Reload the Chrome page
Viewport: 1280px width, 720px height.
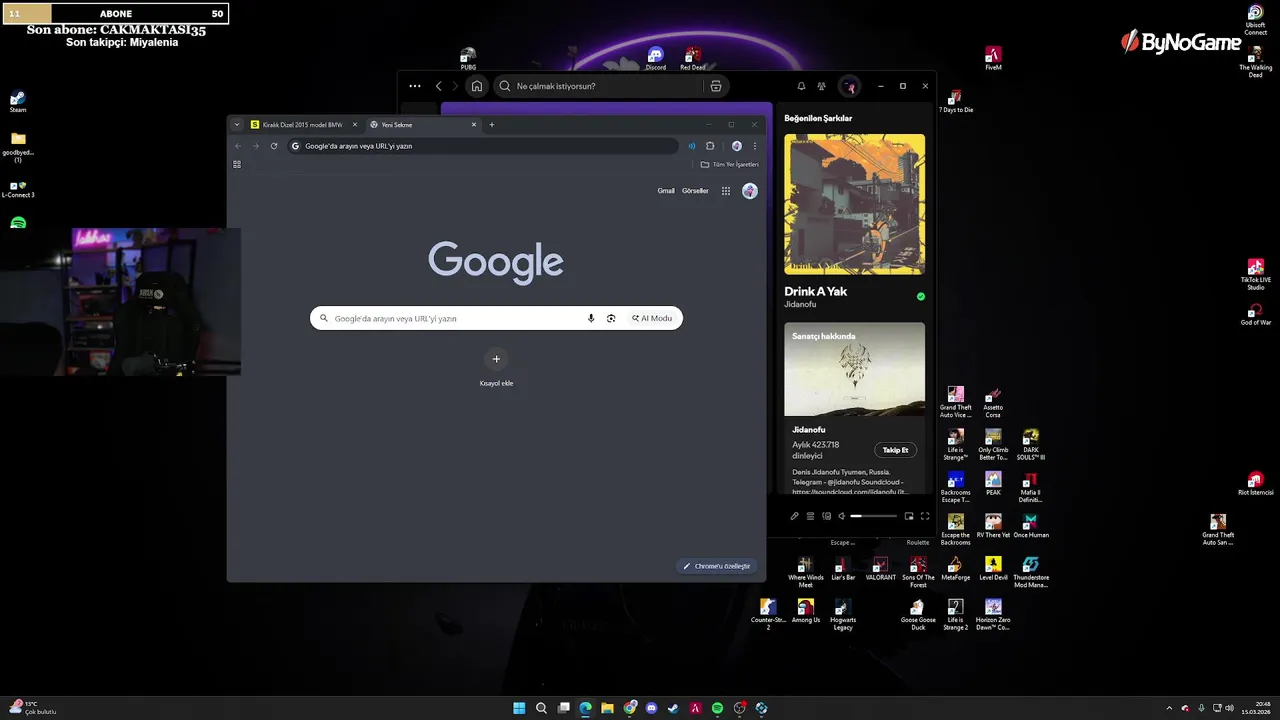coord(274,146)
